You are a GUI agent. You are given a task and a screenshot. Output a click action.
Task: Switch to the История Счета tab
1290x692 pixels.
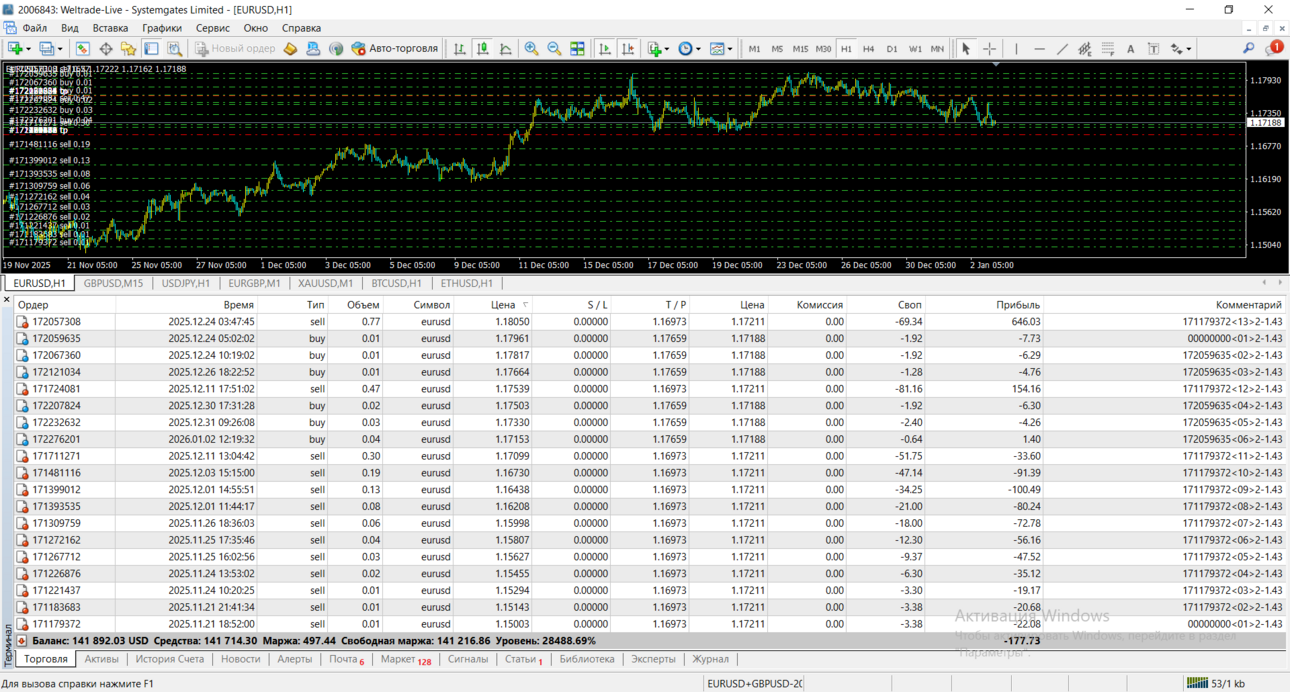(169, 659)
